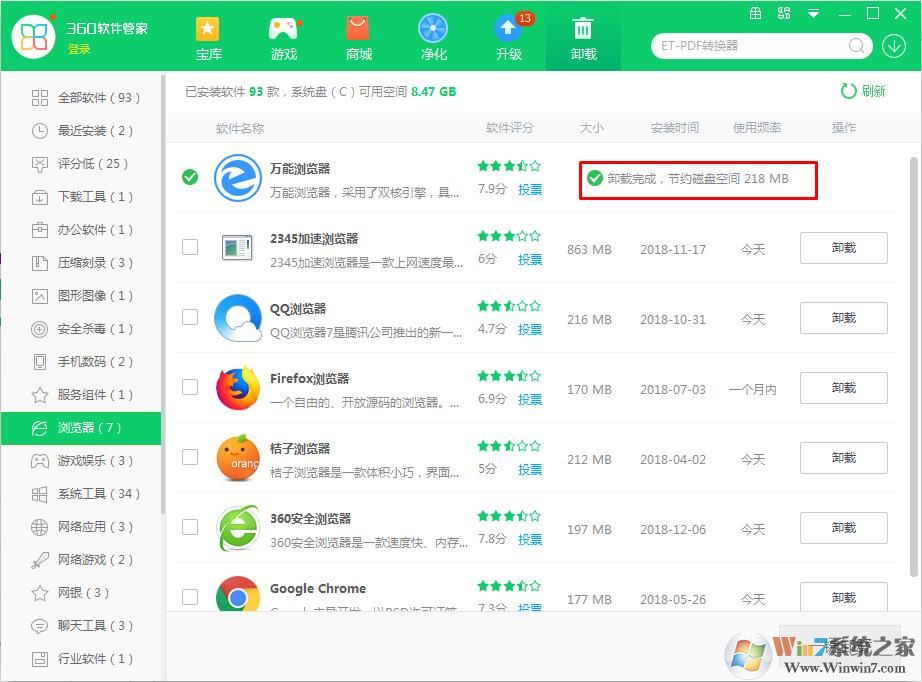Click the 登录 login link
This screenshot has width=922, height=682.
[79, 49]
